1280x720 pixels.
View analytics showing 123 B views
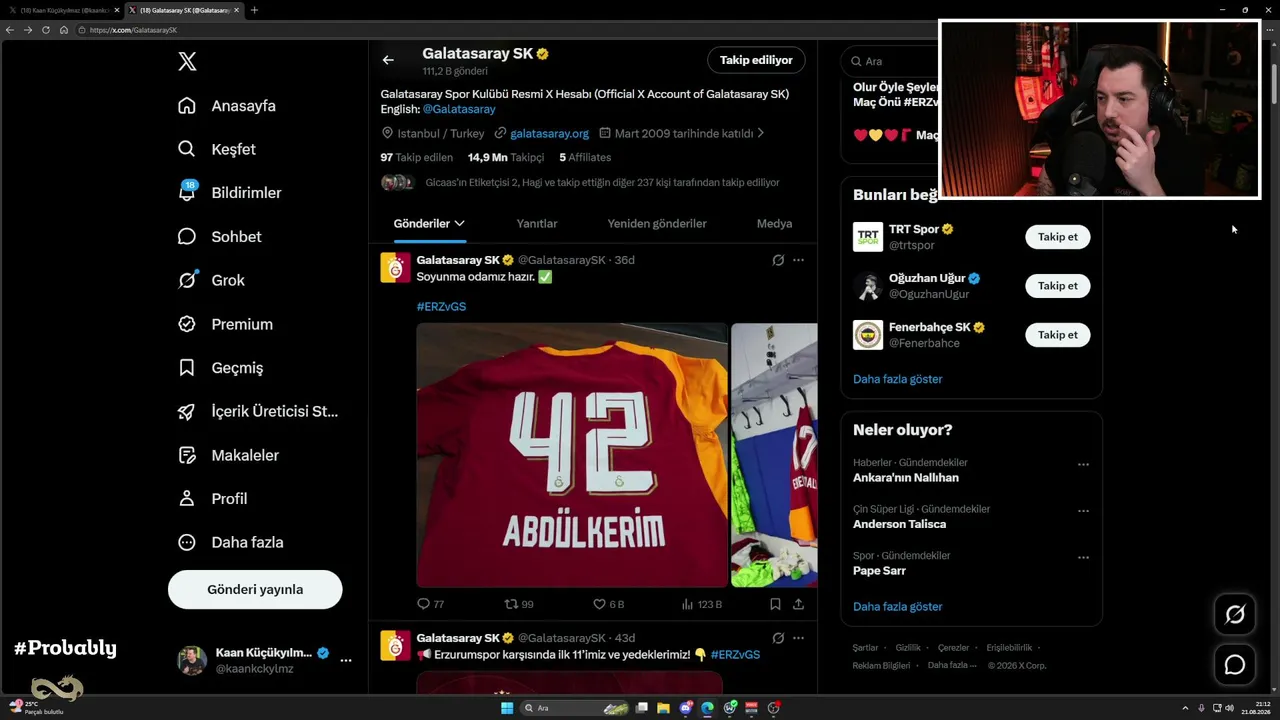point(701,604)
